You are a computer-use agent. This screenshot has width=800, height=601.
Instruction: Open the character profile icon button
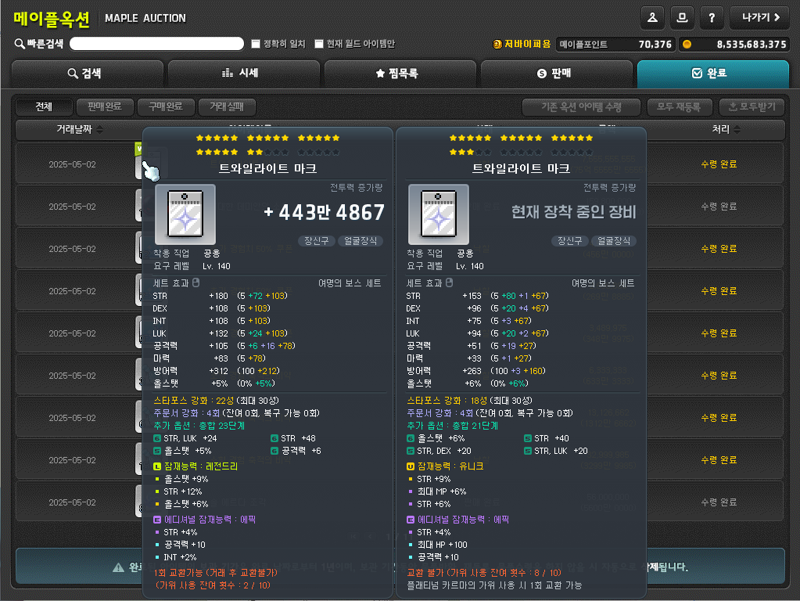pos(652,18)
